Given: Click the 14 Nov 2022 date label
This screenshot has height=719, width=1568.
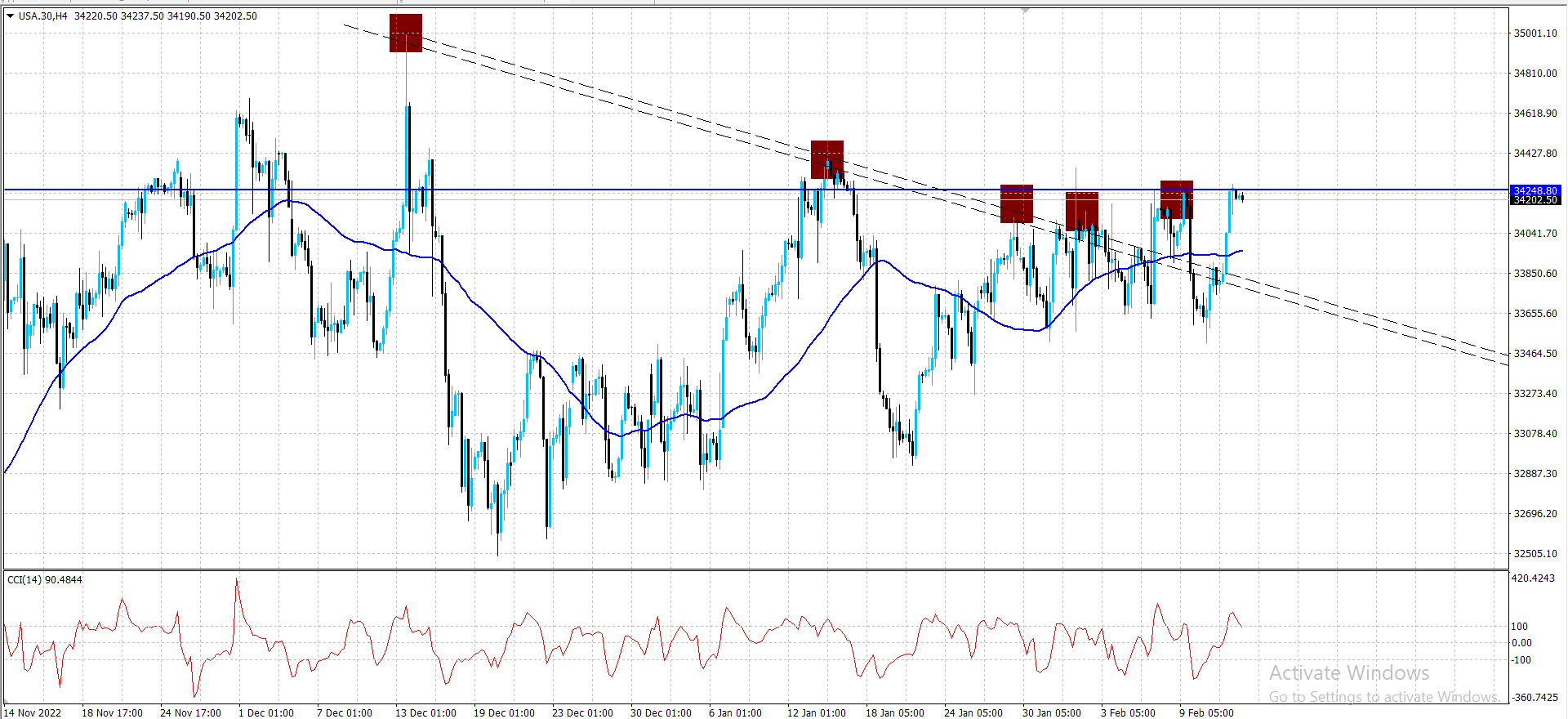Looking at the screenshot, I should (33, 712).
